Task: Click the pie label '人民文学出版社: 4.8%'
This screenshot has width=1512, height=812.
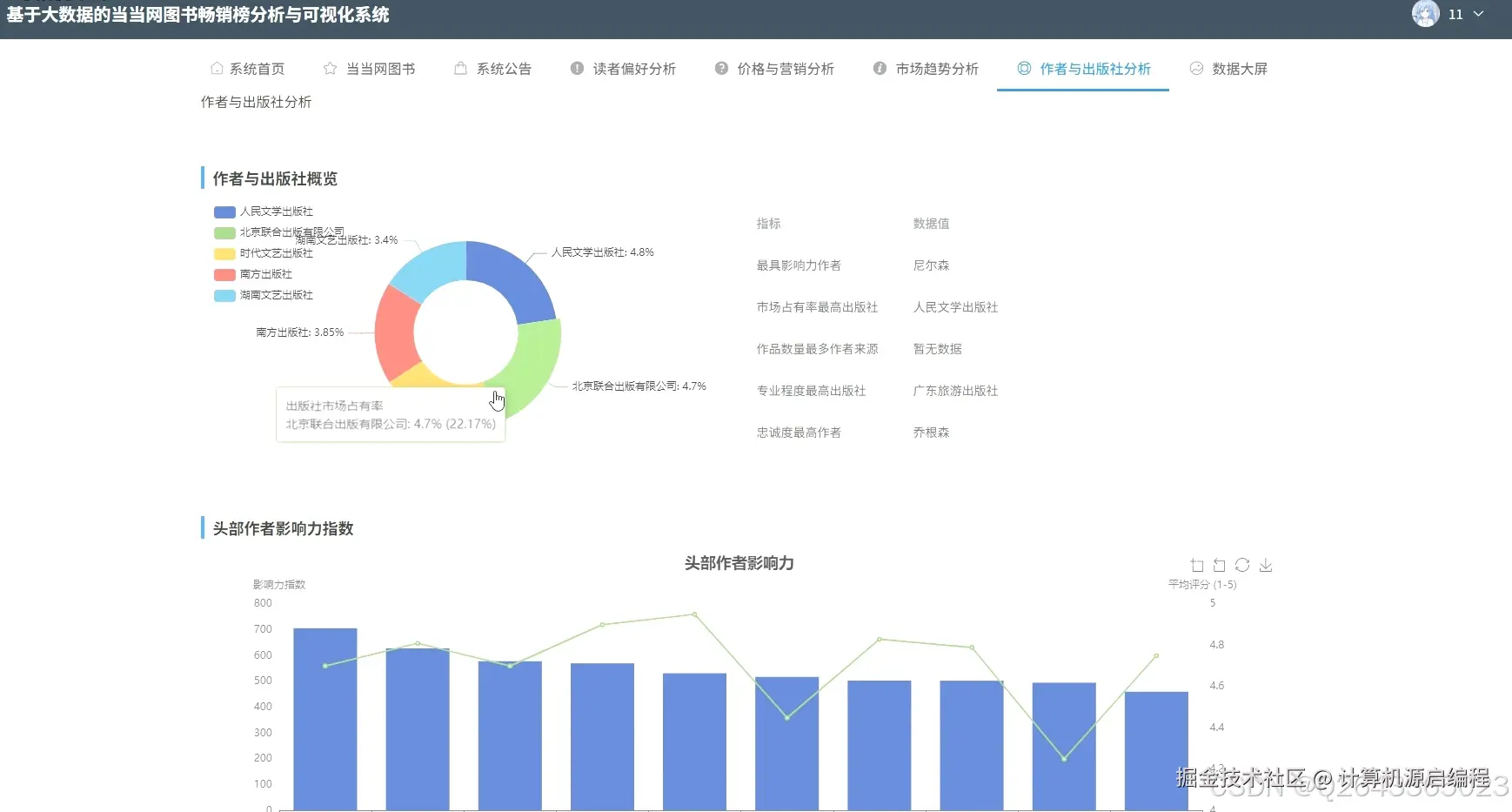Action: (x=602, y=252)
